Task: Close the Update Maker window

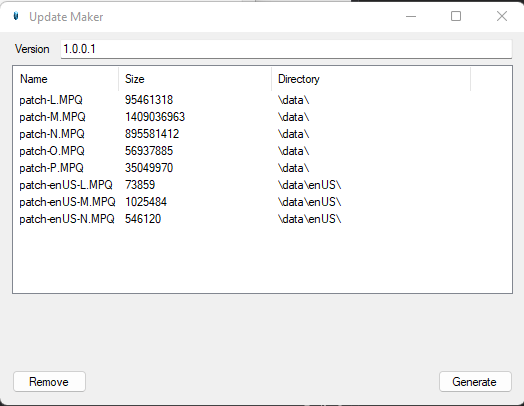Action: pos(502,16)
